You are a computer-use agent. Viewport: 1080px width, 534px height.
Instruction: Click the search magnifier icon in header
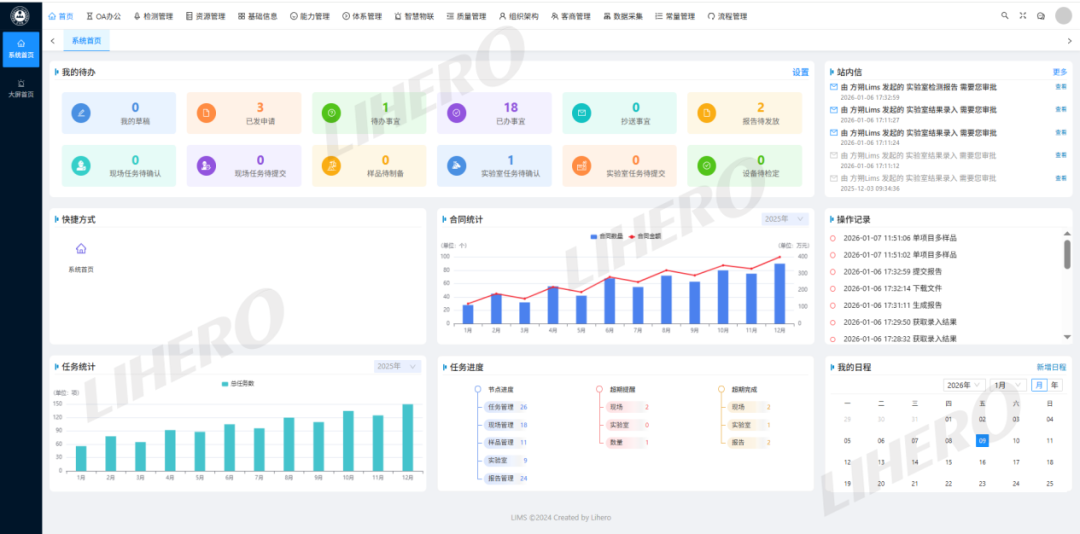[x=1005, y=16]
